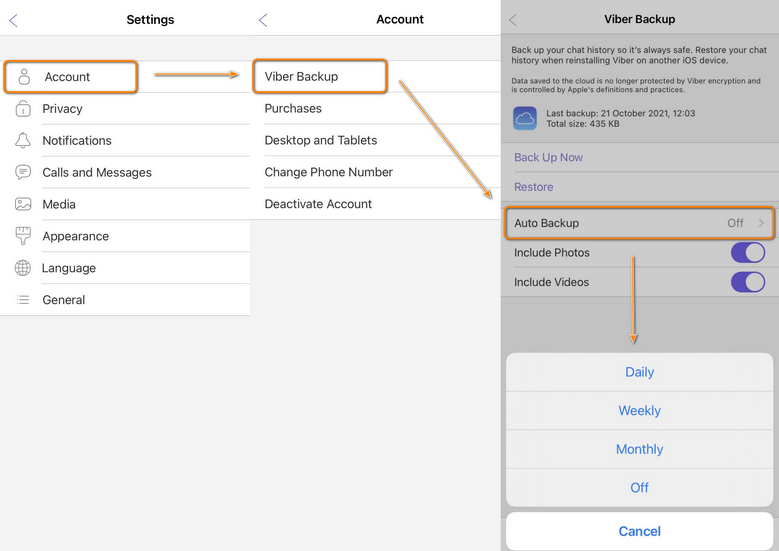Click the Appearance paintbrush icon
Viewport: 779px width, 551px height.
[23, 236]
